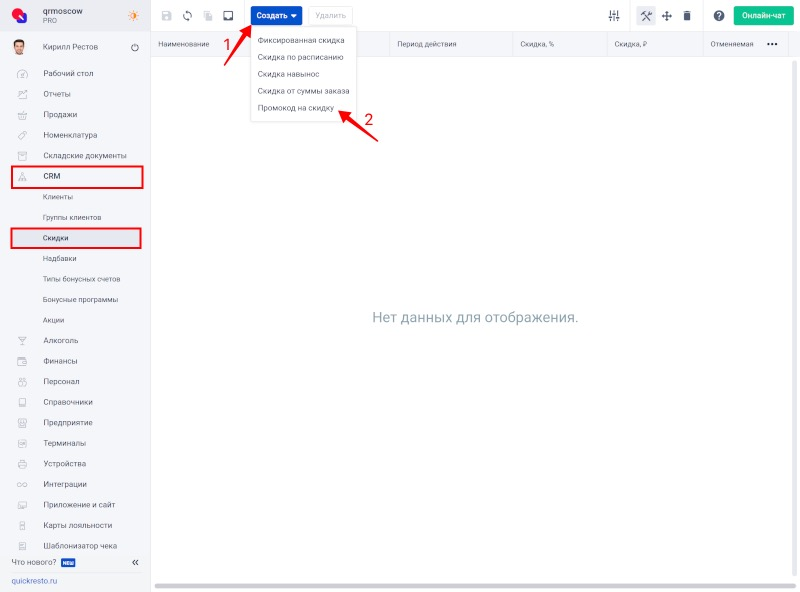Click the move arrows icon
The height and width of the screenshot is (592, 800).
667,16
